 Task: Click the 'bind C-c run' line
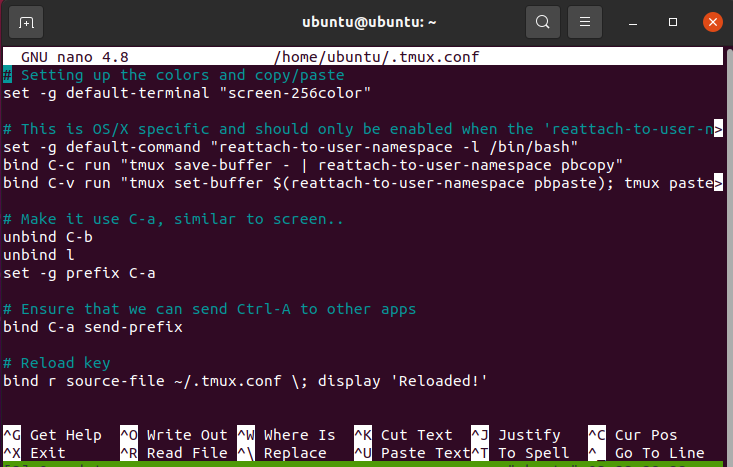(313, 165)
